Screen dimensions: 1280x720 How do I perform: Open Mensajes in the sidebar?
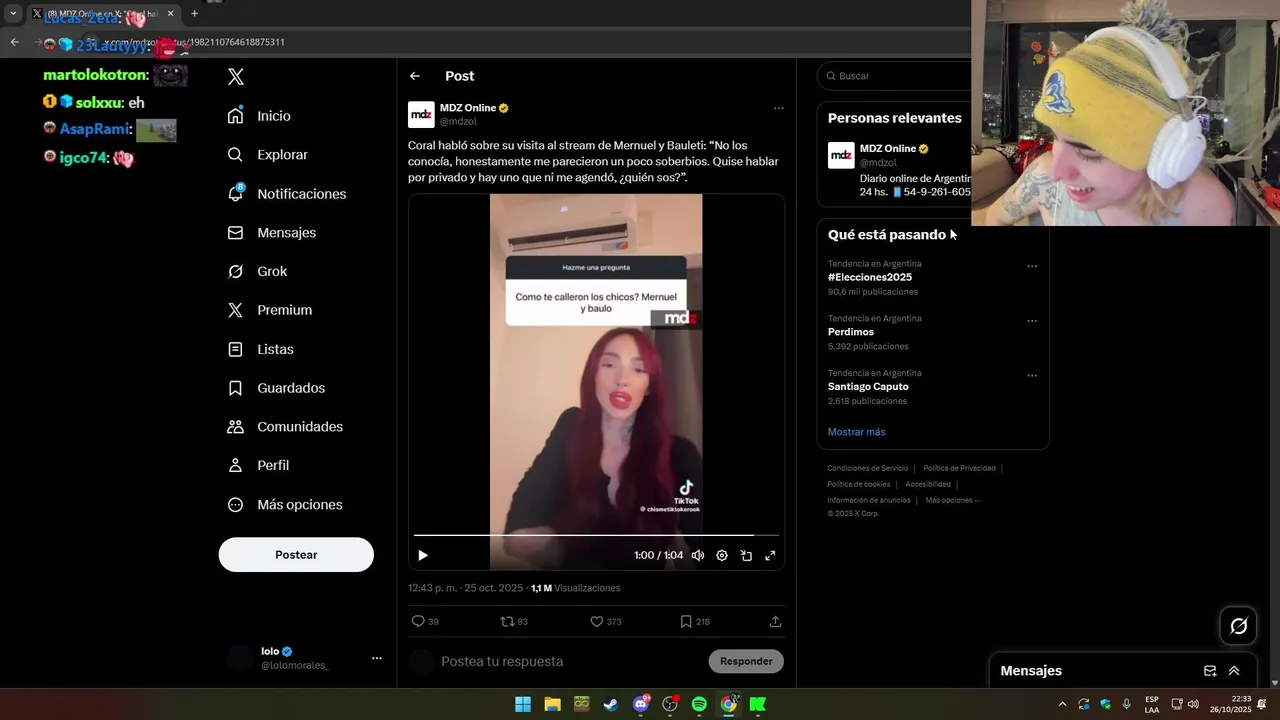271,232
